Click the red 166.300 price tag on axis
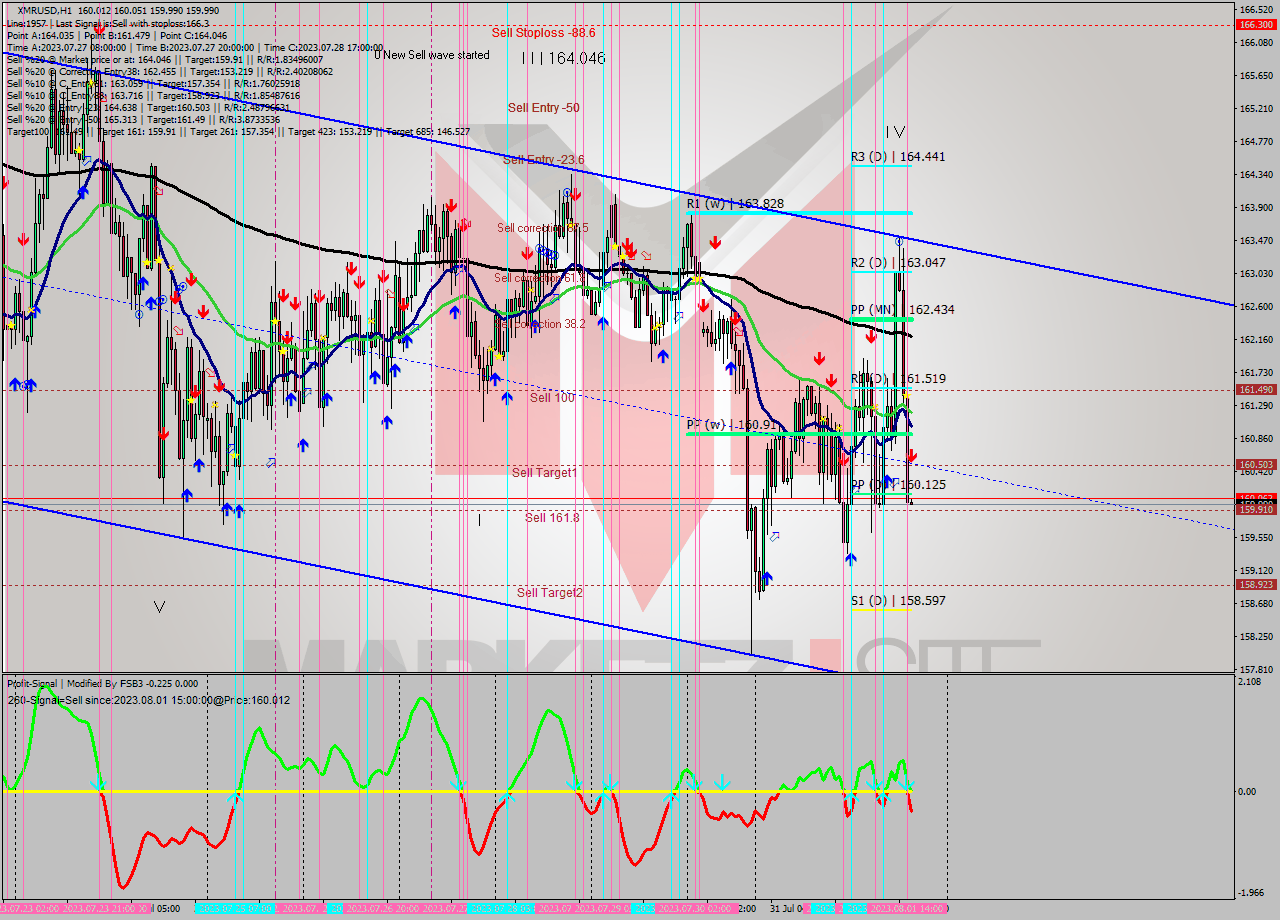 point(1255,24)
